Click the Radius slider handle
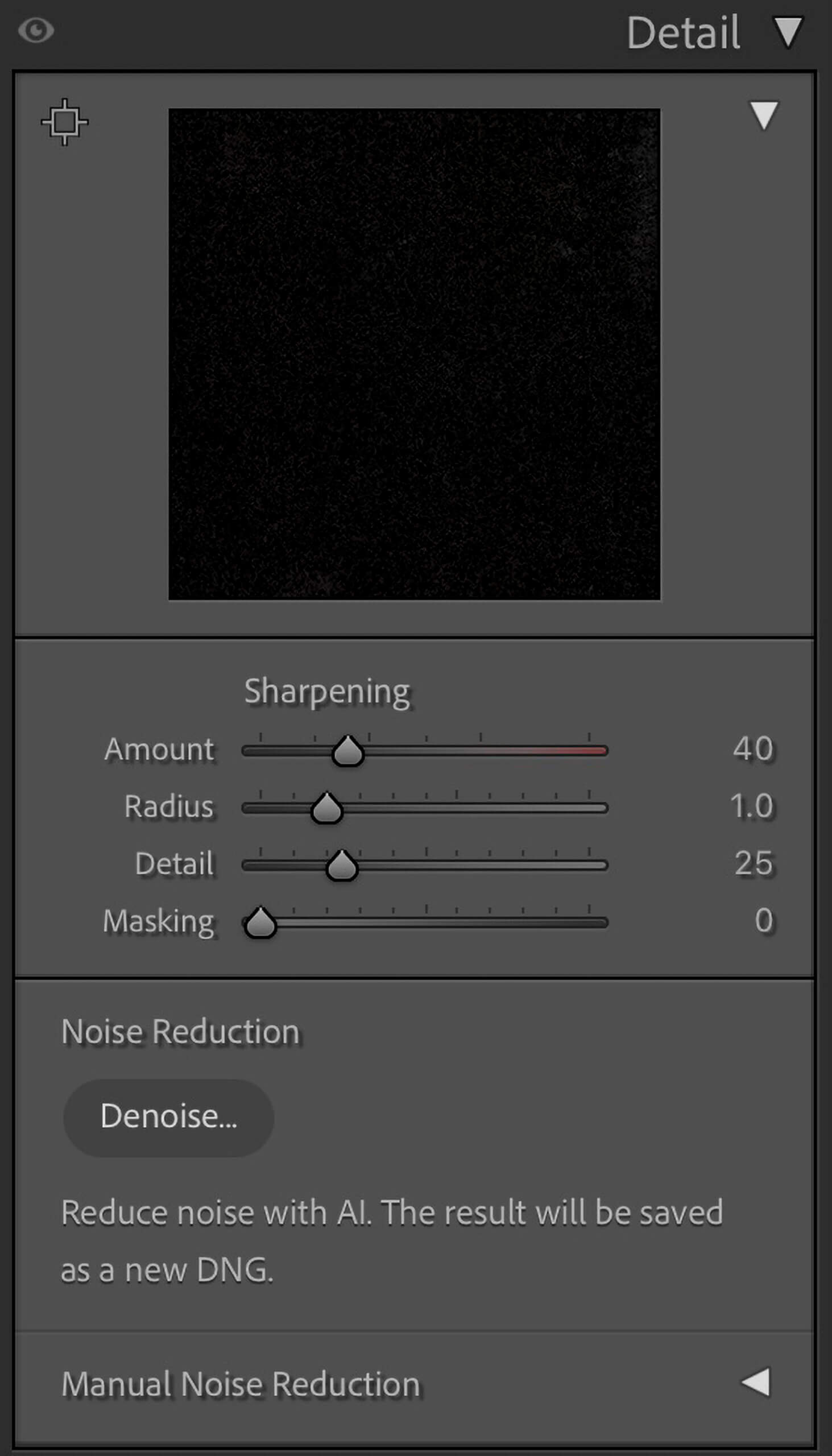The height and width of the screenshot is (1456, 832). point(326,808)
